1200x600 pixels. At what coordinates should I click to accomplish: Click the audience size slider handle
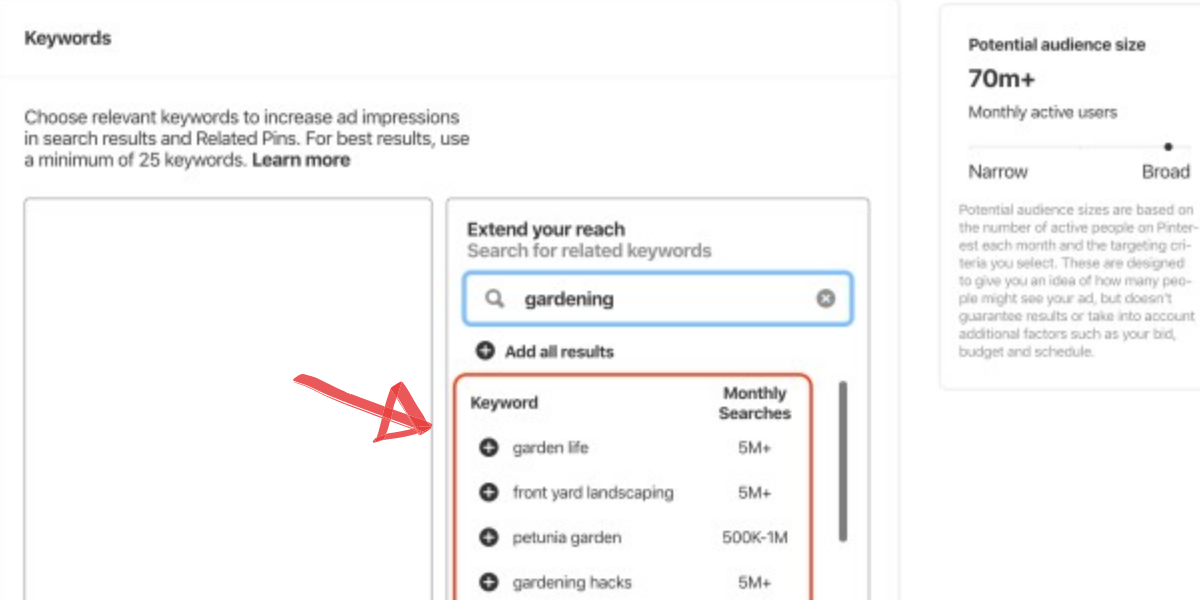pos(1168,147)
